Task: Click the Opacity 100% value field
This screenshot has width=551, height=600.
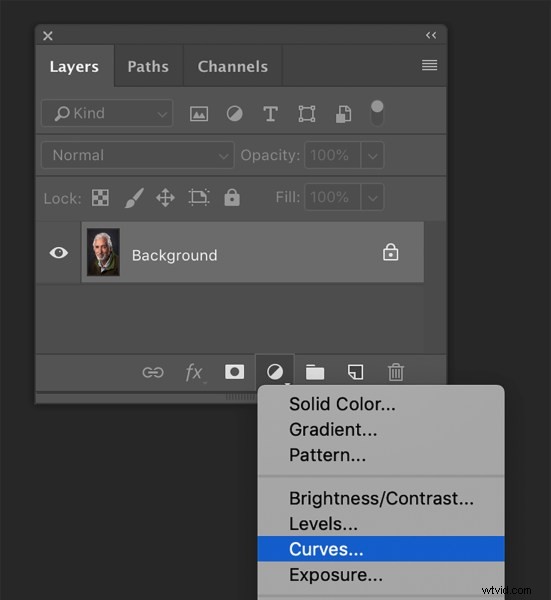Action: pos(332,155)
